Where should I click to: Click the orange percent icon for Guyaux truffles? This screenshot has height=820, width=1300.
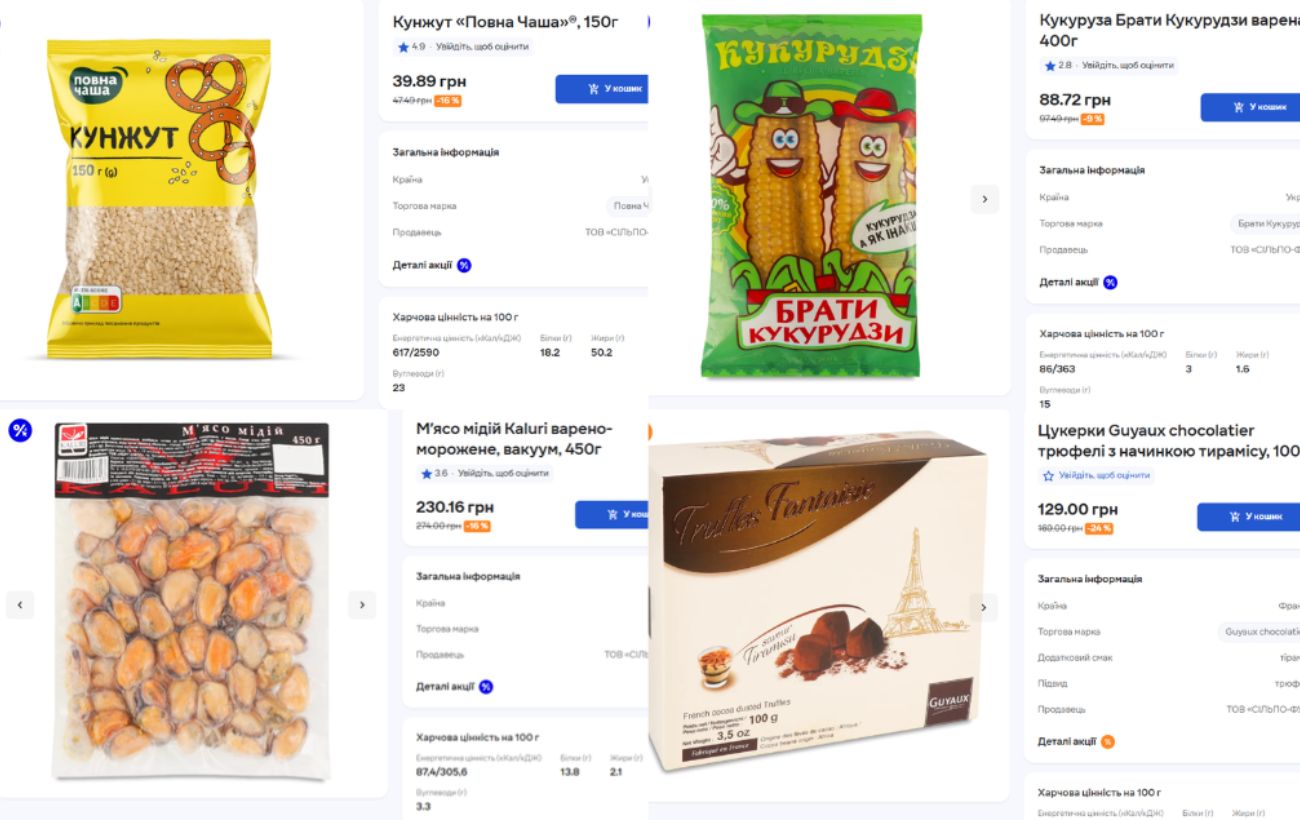coord(1107,742)
